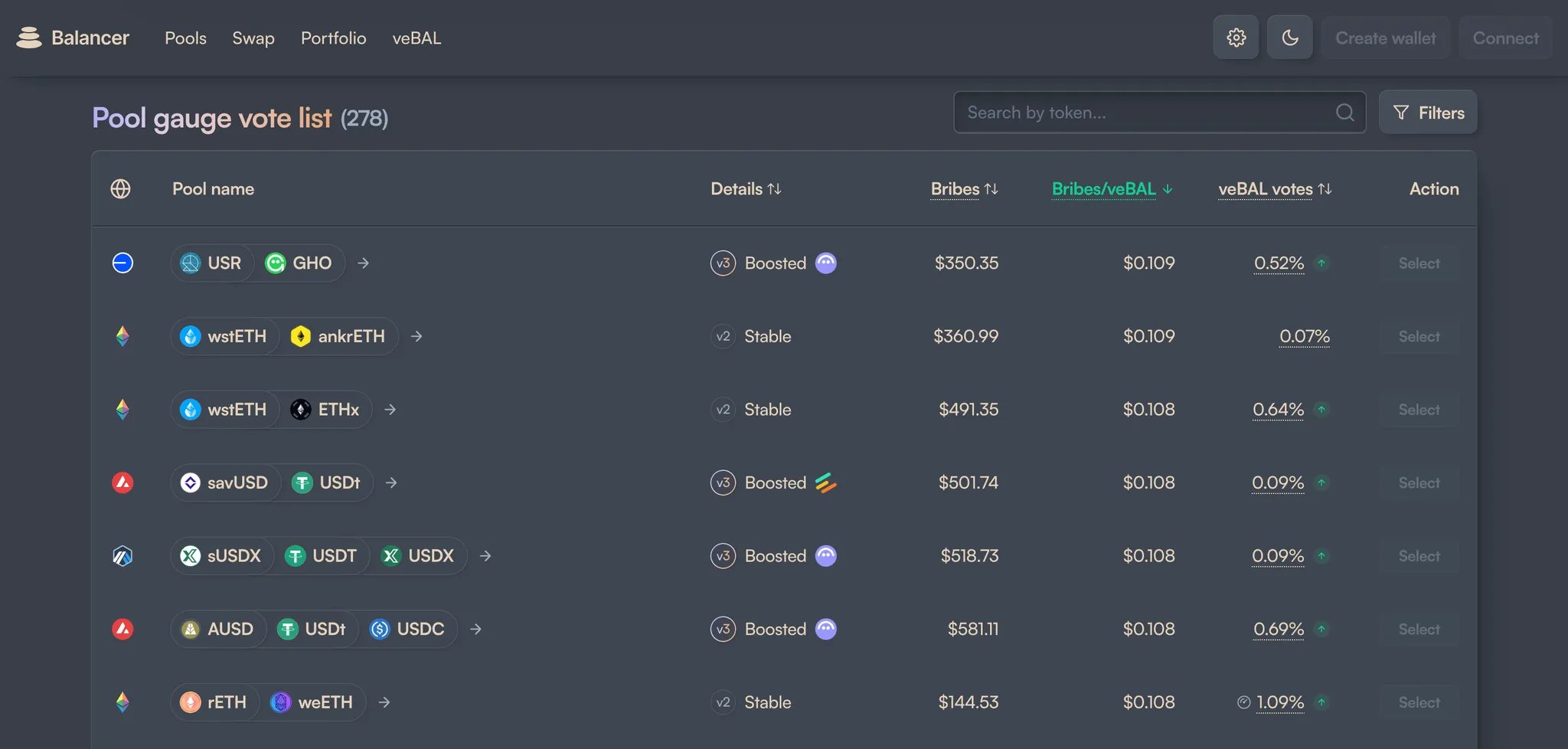Click the ankrETH token icon

tap(301, 336)
